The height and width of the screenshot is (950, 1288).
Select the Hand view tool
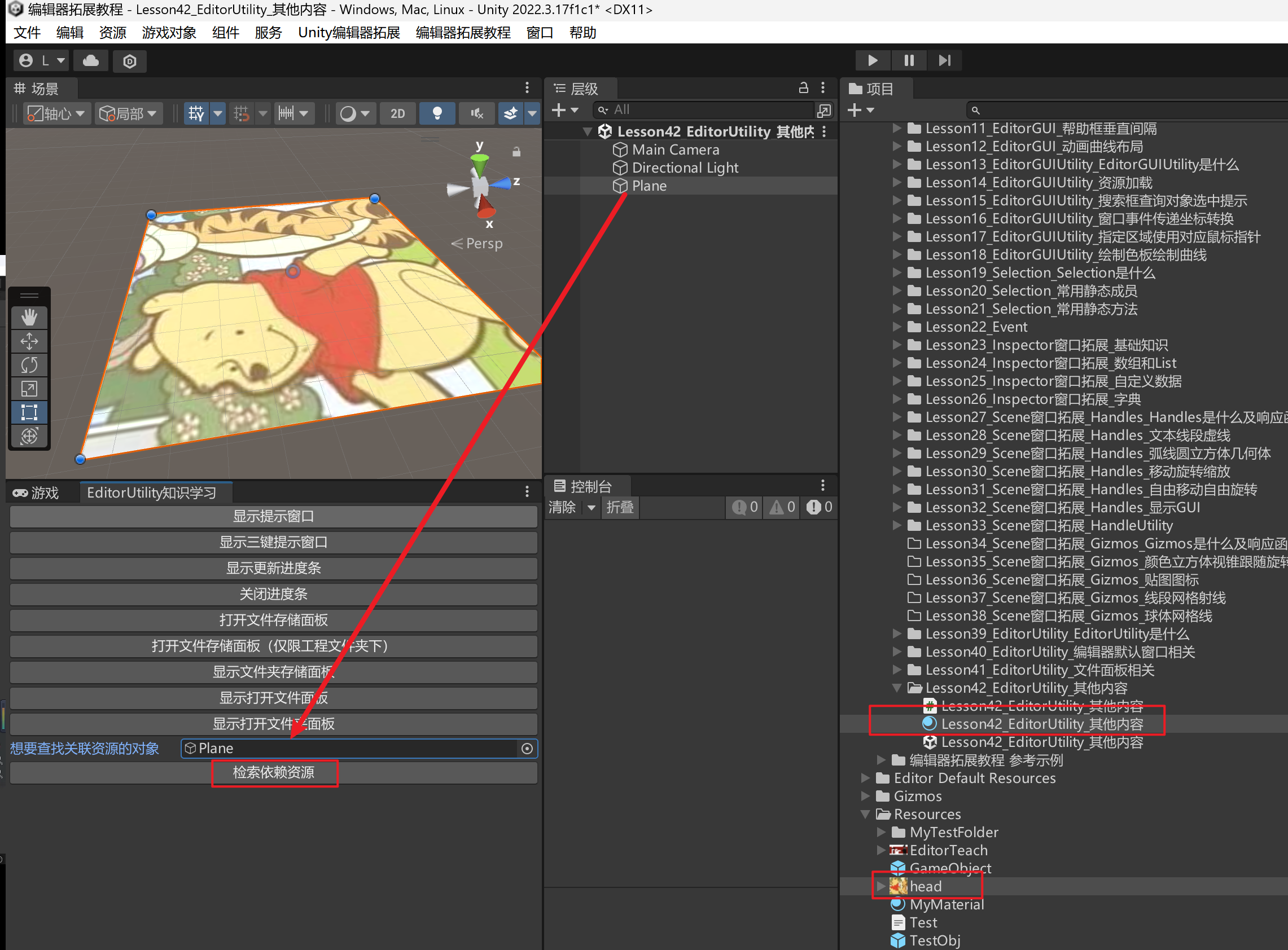[29, 318]
